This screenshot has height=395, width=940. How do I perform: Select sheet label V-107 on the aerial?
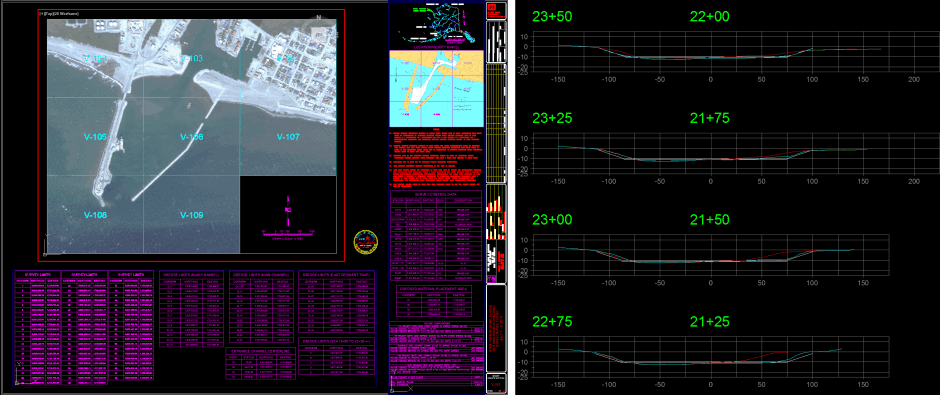288,137
